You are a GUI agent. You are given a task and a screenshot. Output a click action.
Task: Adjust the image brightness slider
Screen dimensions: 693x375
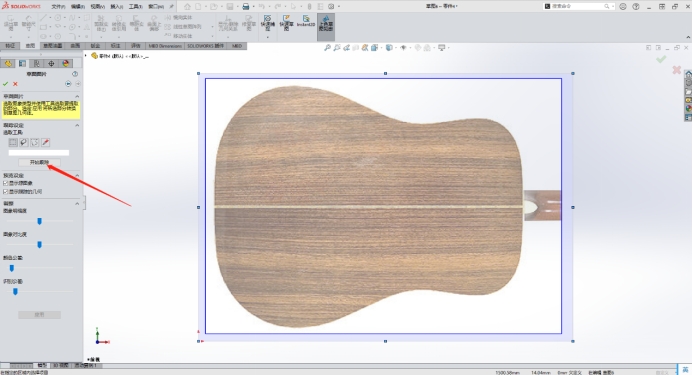point(39,221)
